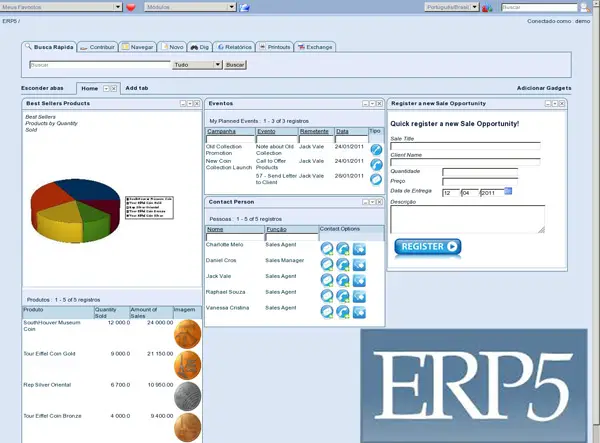Add phone call for Charlotte Melo
The height and width of the screenshot is (443, 600).
343,249
